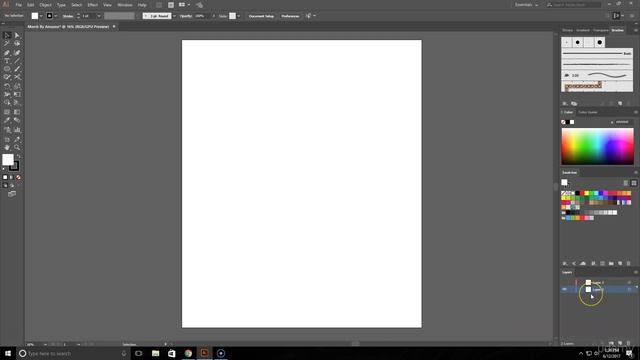The width and height of the screenshot is (640, 360).
Task: Switch swatches to thumbnail view
Action: point(633,183)
